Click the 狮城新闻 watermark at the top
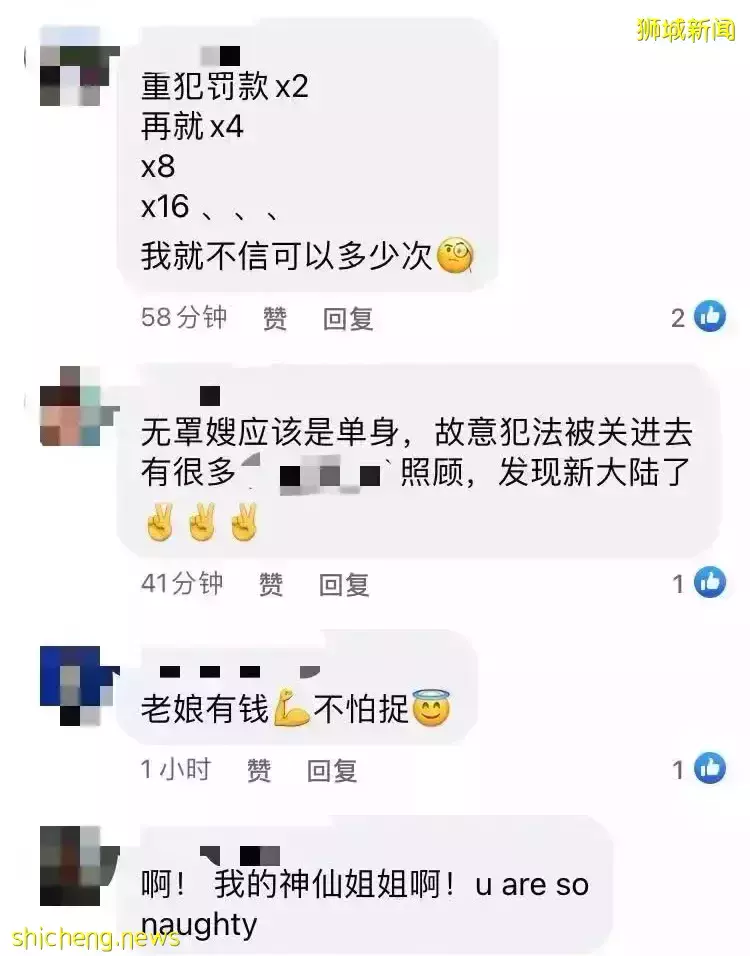Screen dimensions: 750x956 686,29
